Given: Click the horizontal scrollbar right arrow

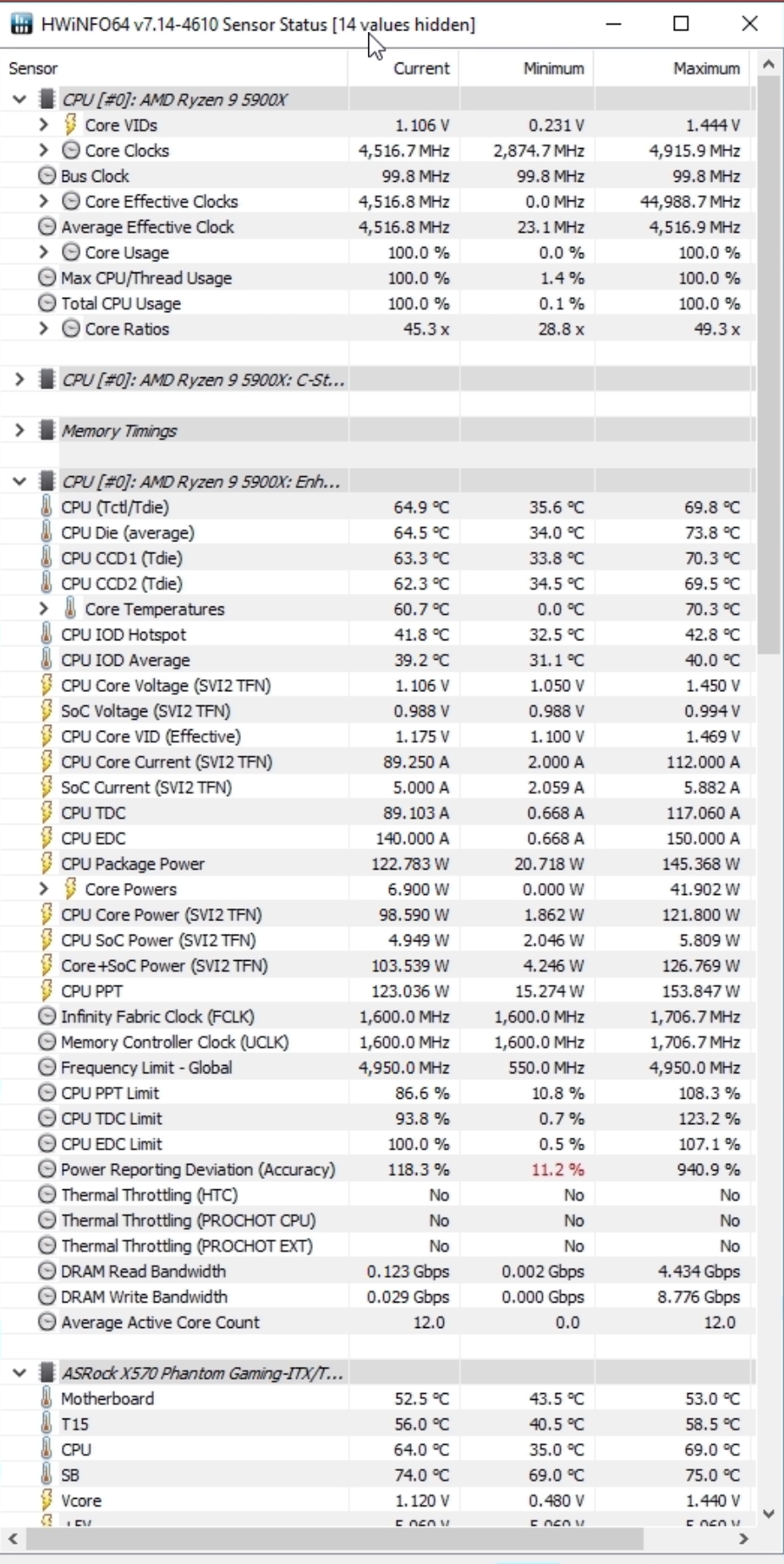Looking at the screenshot, I should (743, 1539).
